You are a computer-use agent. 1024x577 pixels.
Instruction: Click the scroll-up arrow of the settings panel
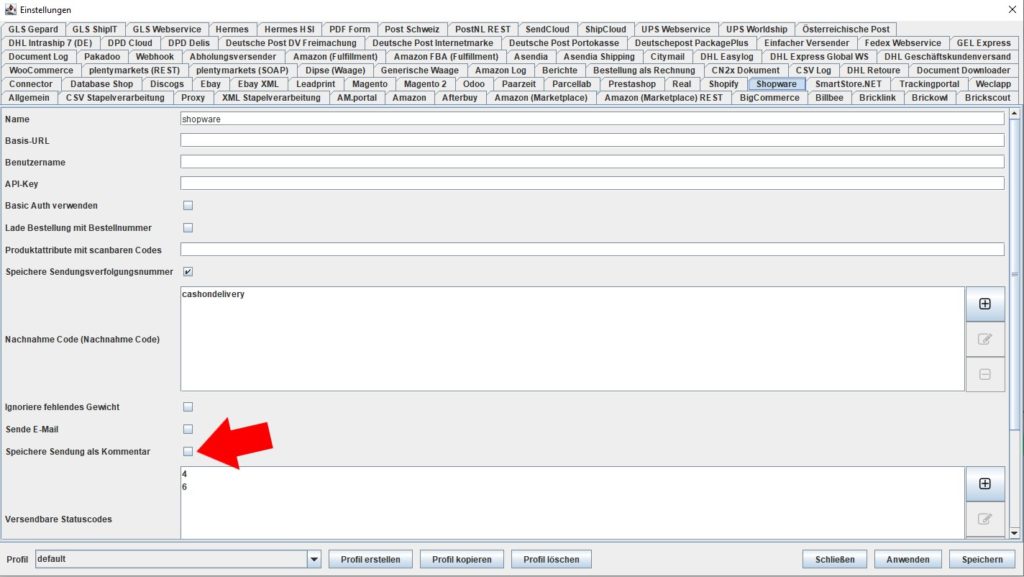[x=1014, y=114]
